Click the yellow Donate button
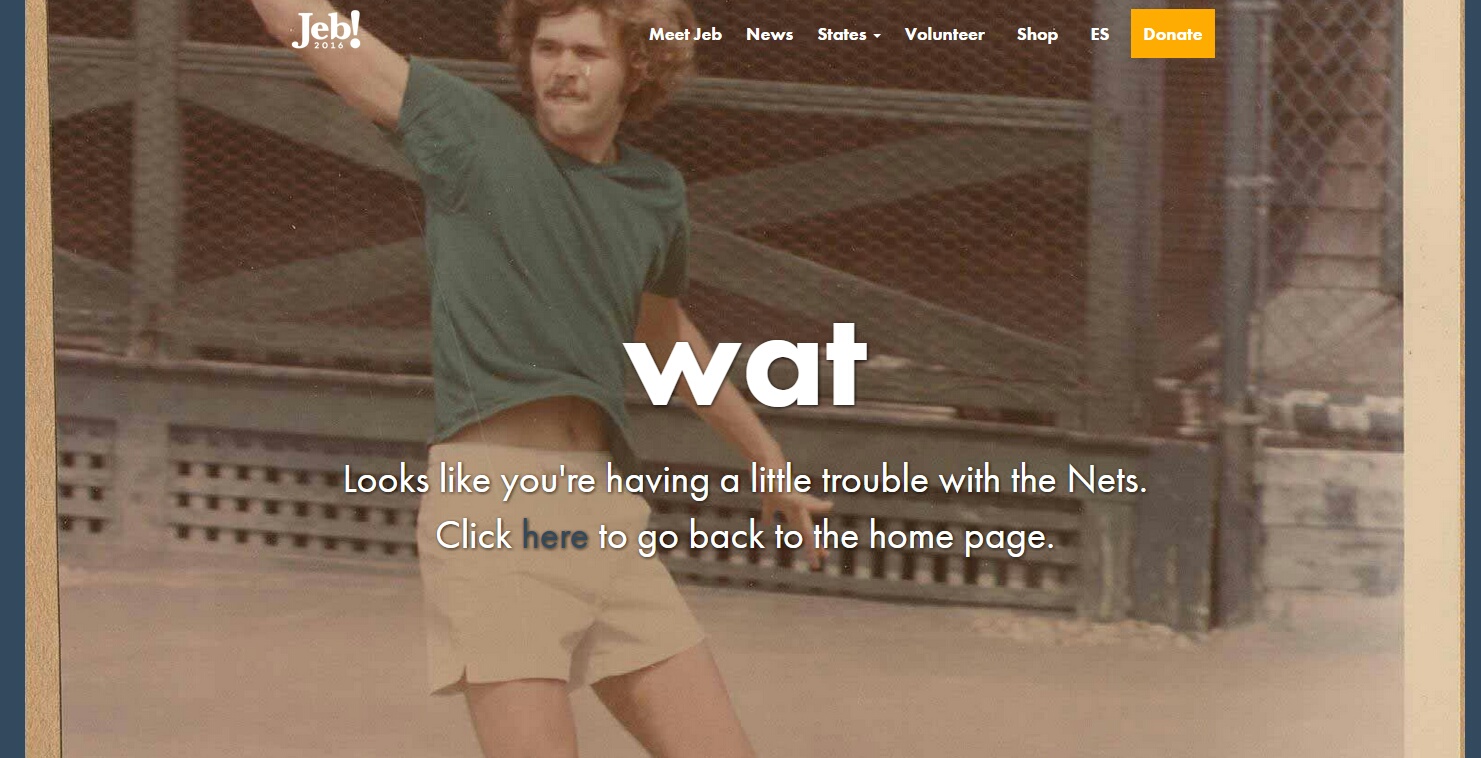1481x758 pixels. [1172, 33]
